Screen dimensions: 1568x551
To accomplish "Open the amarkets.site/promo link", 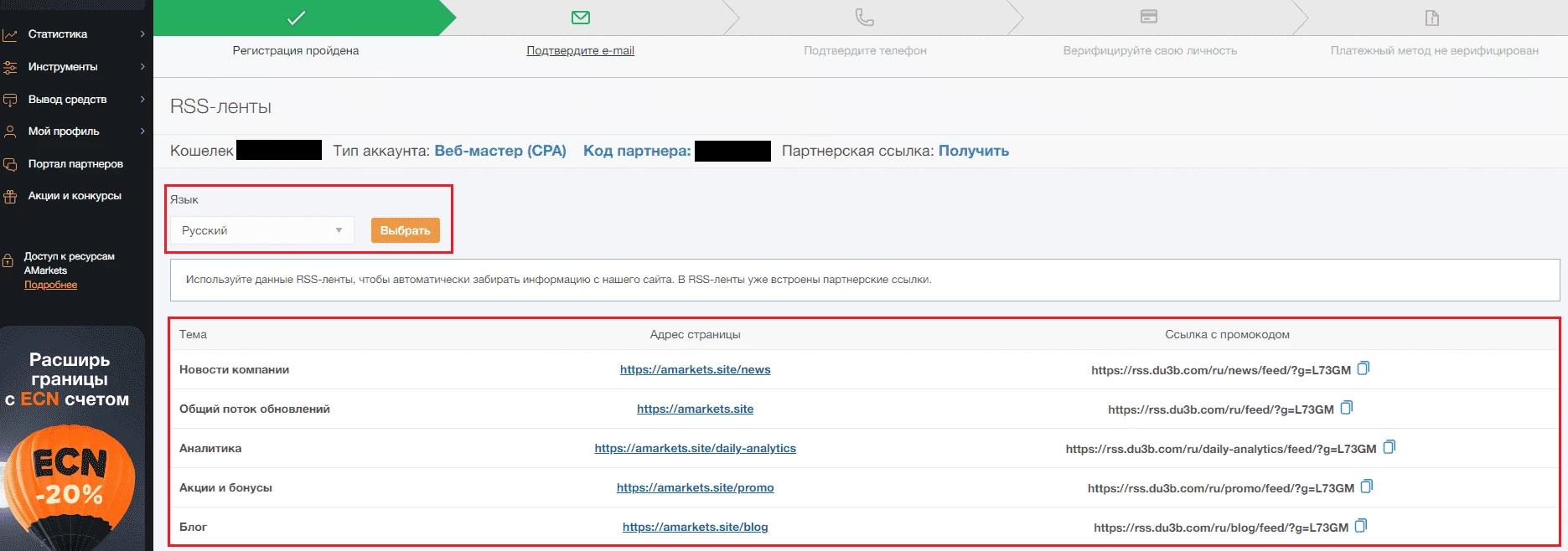I will point(696,487).
